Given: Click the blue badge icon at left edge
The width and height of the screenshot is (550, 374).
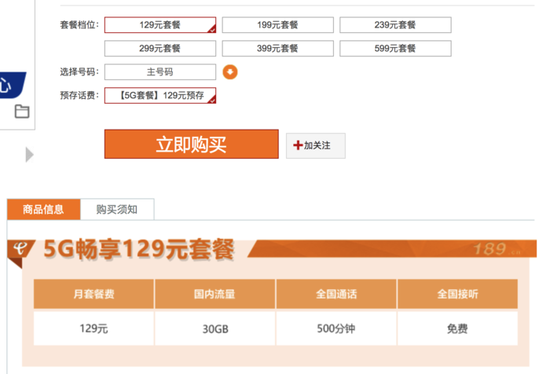Looking at the screenshot, I should 12,85.
